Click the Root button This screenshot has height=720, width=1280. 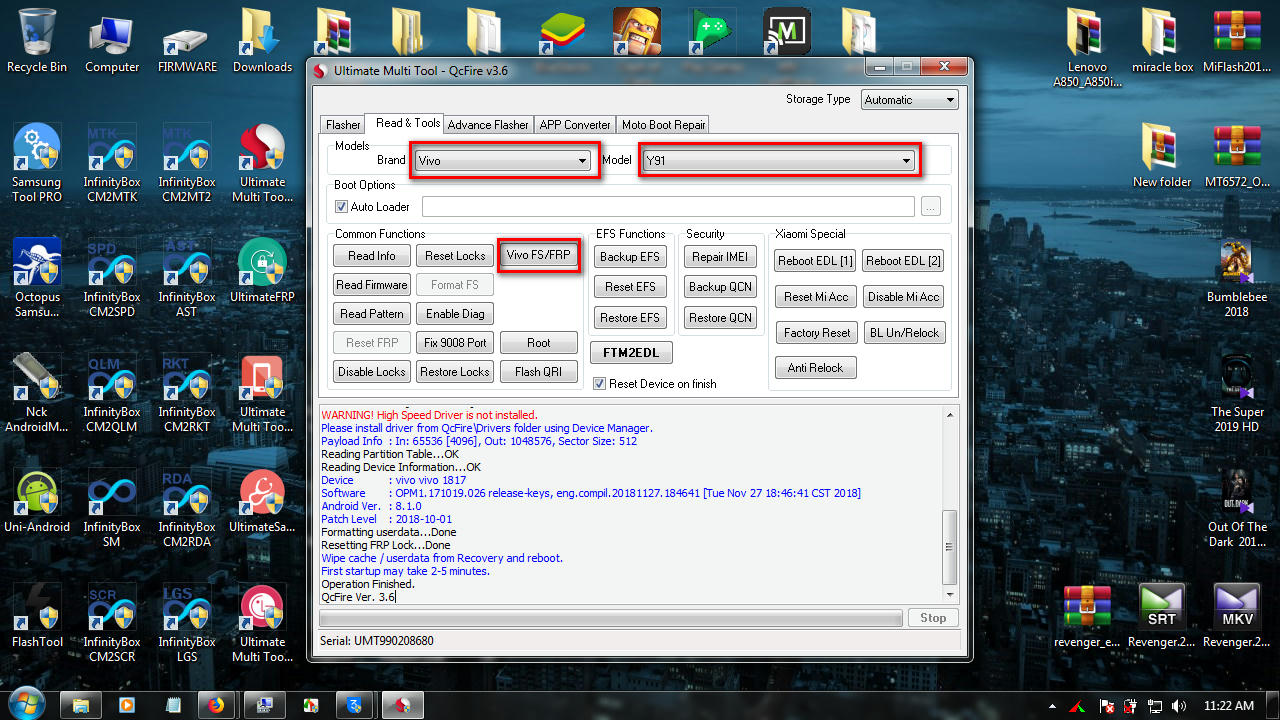[x=539, y=343]
